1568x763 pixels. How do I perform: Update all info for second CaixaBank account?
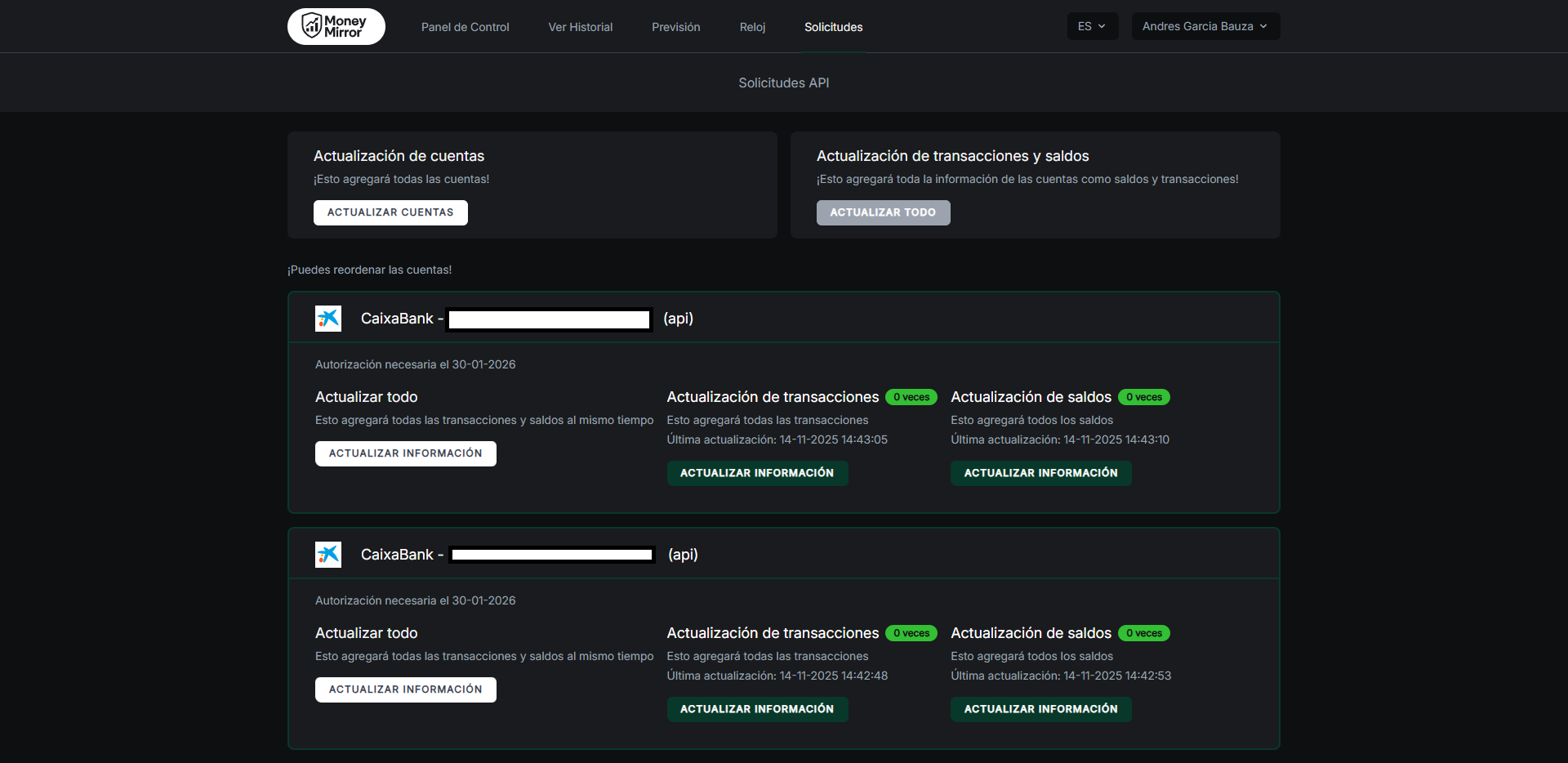click(x=405, y=689)
